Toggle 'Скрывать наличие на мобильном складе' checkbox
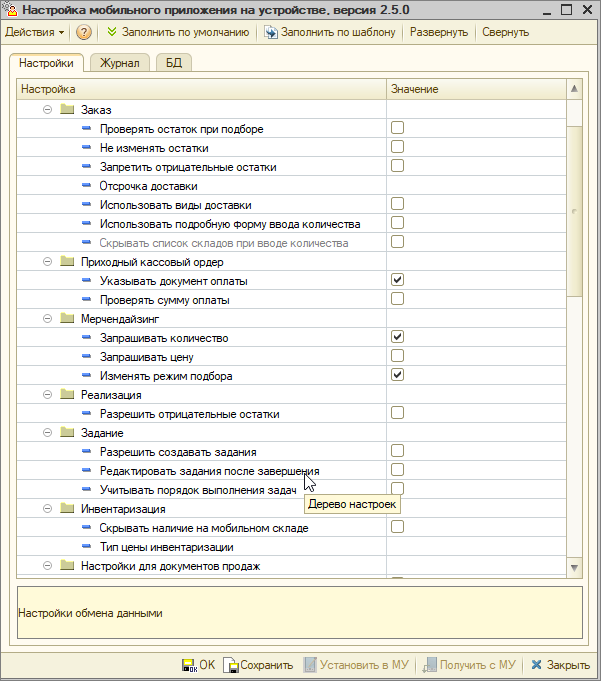The image size is (601, 681). [397, 527]
